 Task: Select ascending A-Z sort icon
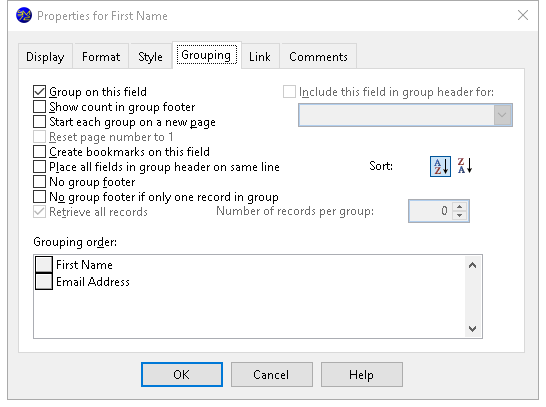440,166
